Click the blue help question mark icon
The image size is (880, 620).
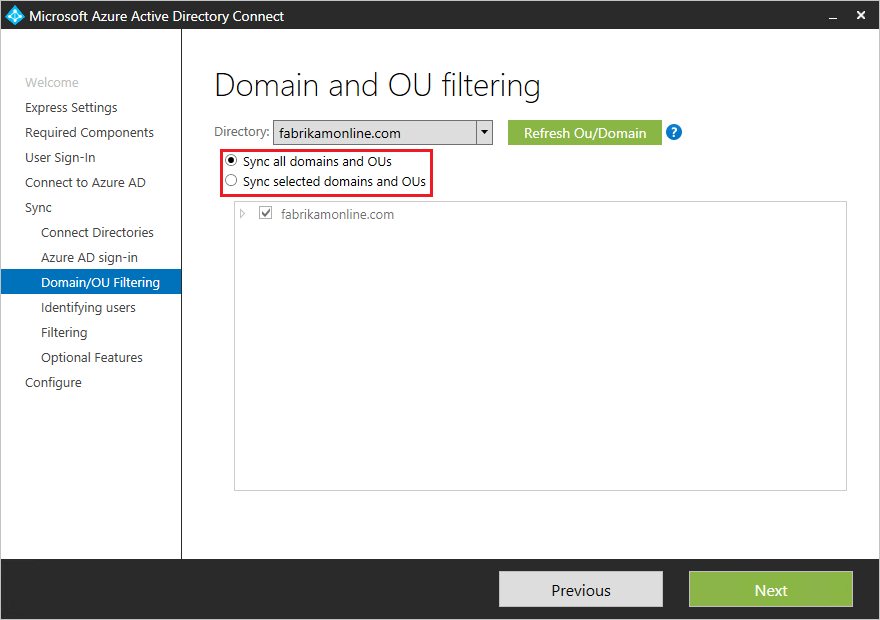tap(674, 132)
